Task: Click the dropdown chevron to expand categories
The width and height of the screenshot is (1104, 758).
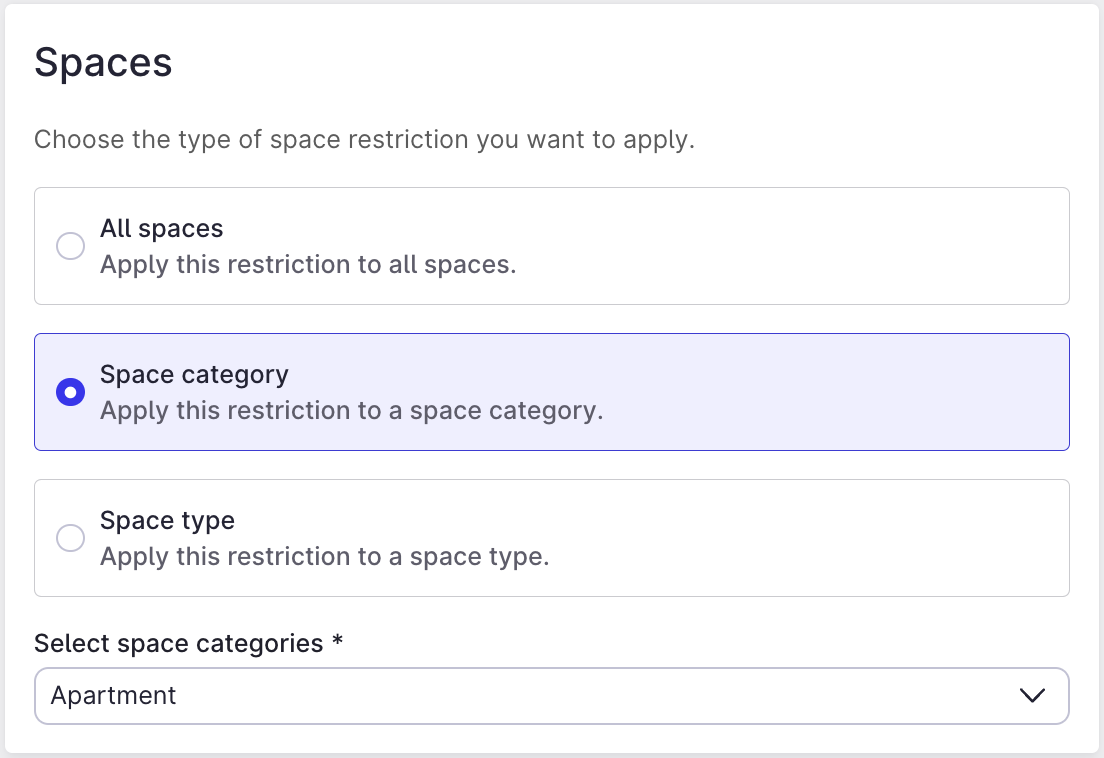Action: [x=1033, y=695]
